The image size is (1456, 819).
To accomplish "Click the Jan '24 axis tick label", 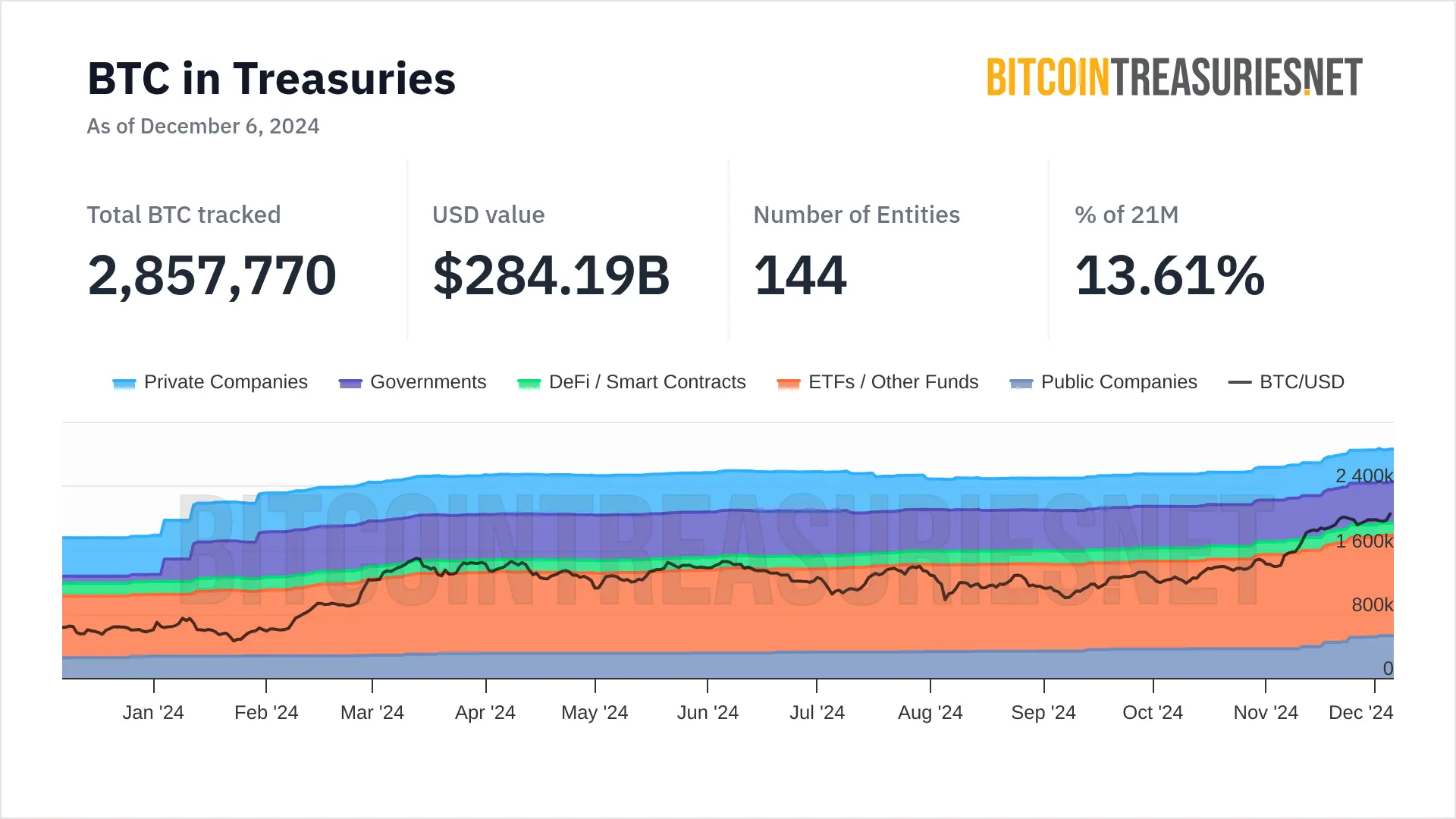I will coord(153,713).
